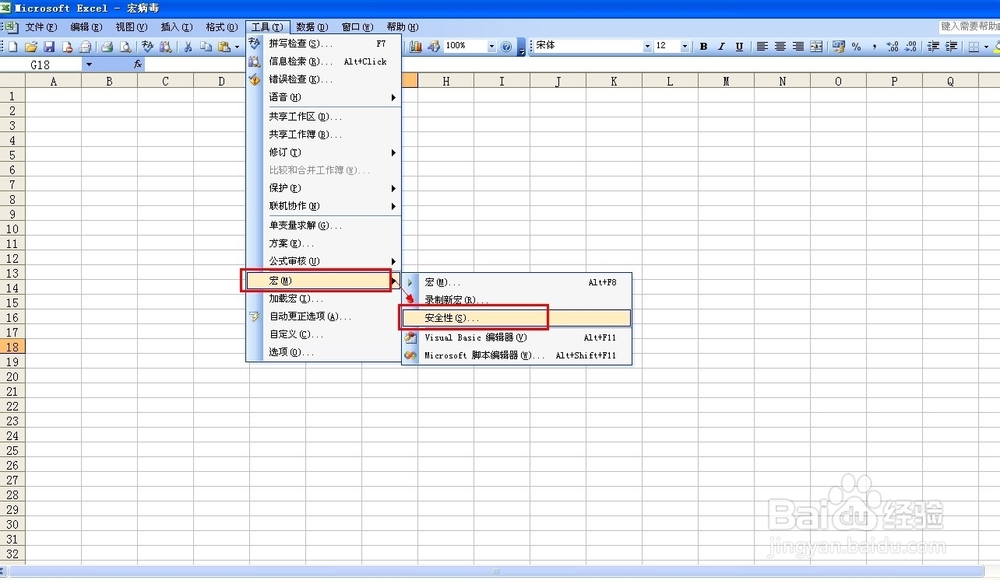
Task: Open the font size 12 dropdown
Action: tap(684, 47)
